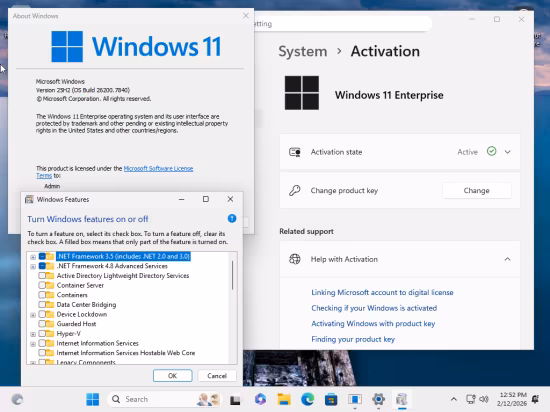This screenshot has width=550, height=412.
Task: Click the taskbar Search box
Action: 165,399
